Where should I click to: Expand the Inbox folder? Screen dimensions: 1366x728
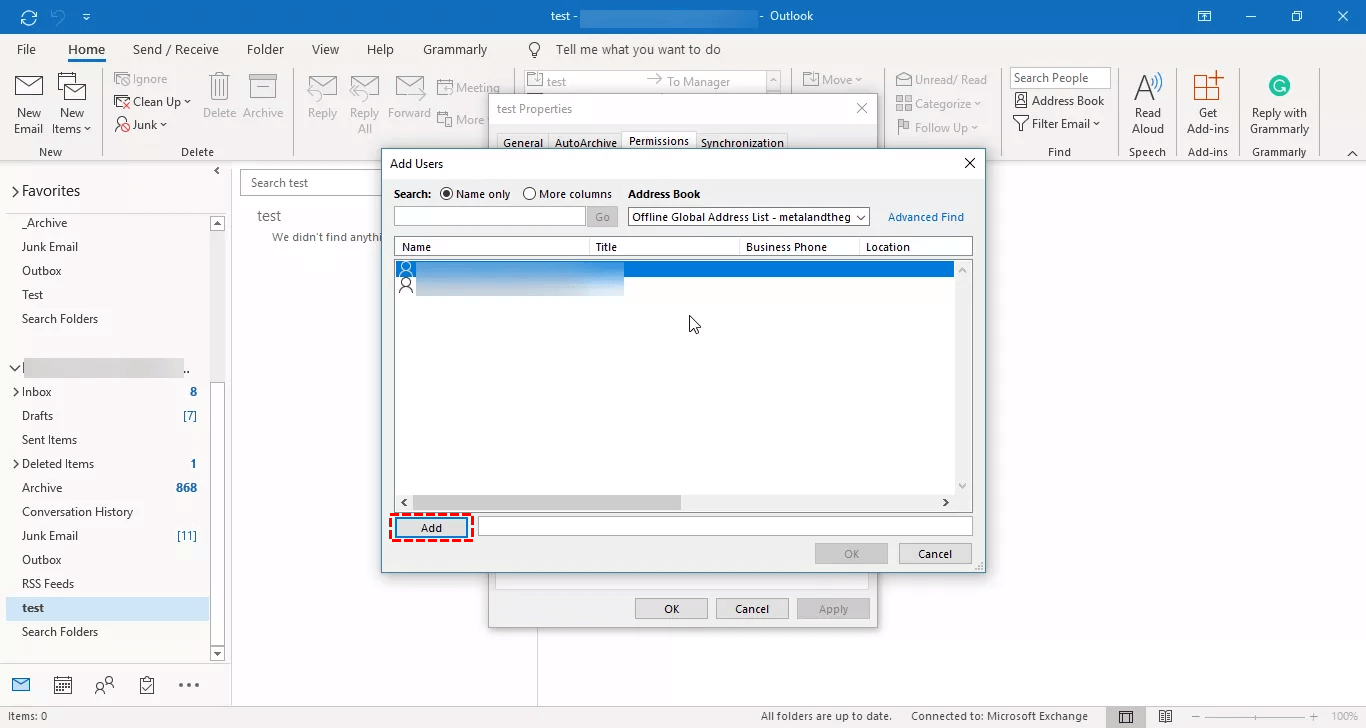[x=15, y=392]
